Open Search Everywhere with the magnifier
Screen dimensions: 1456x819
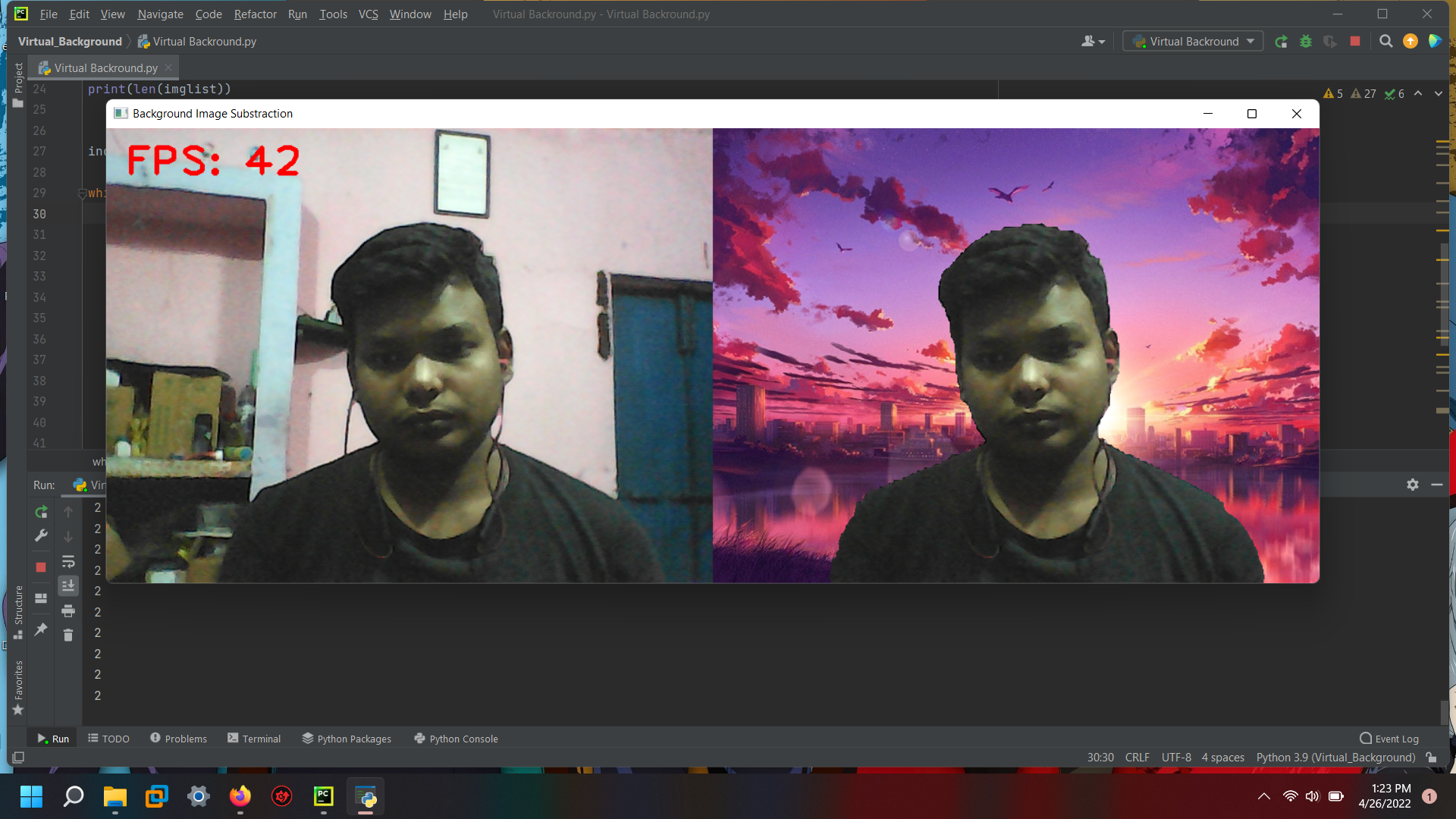tap(1385, 42)
